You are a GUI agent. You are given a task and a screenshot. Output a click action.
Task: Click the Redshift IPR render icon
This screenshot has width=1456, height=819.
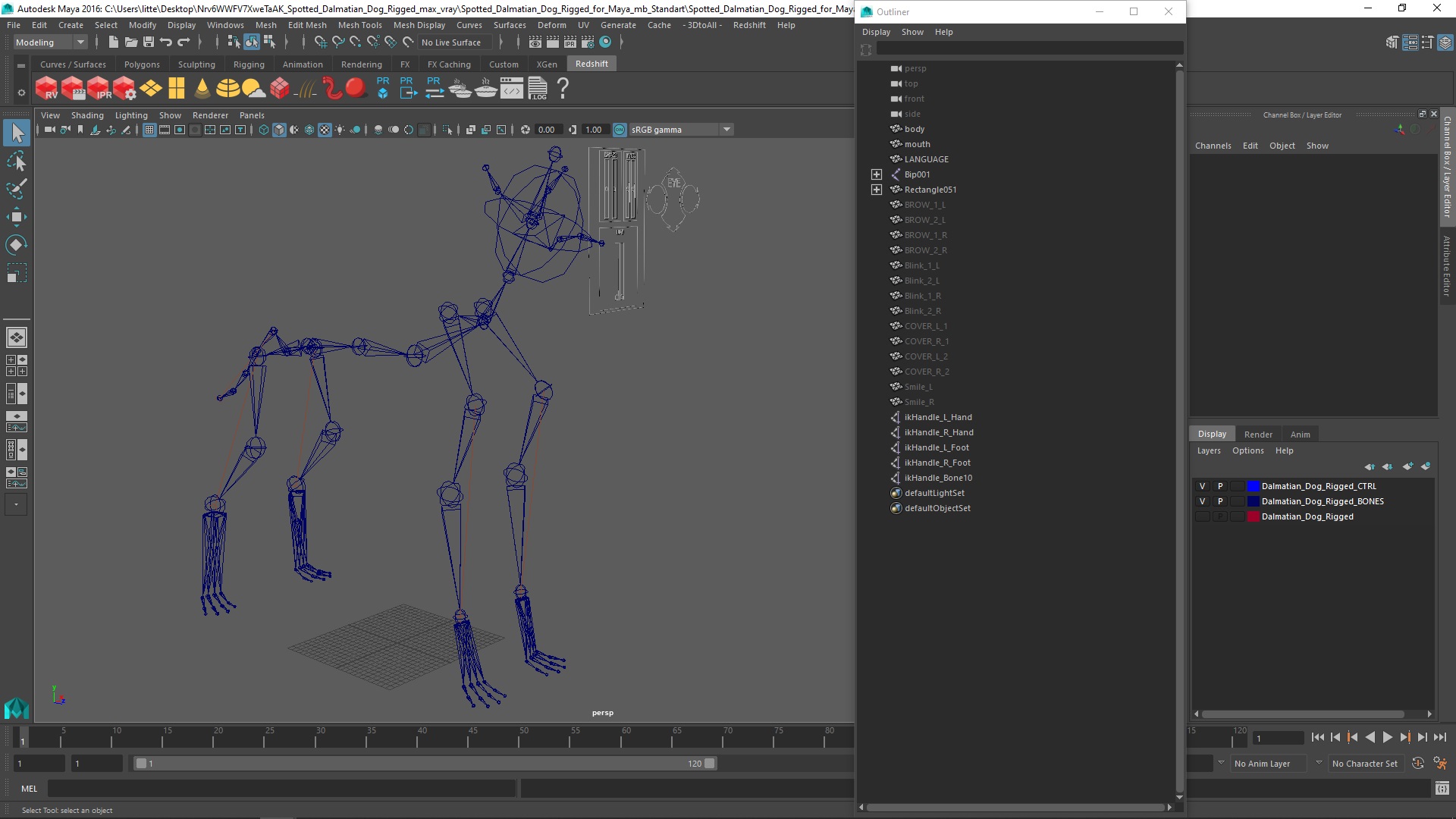click(99, 89)
